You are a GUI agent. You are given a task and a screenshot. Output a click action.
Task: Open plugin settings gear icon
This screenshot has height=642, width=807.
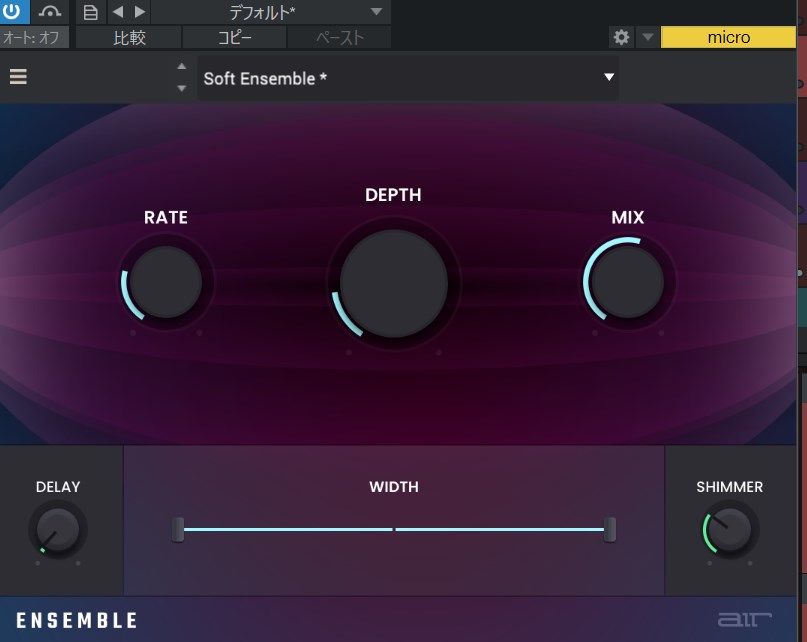621,37
